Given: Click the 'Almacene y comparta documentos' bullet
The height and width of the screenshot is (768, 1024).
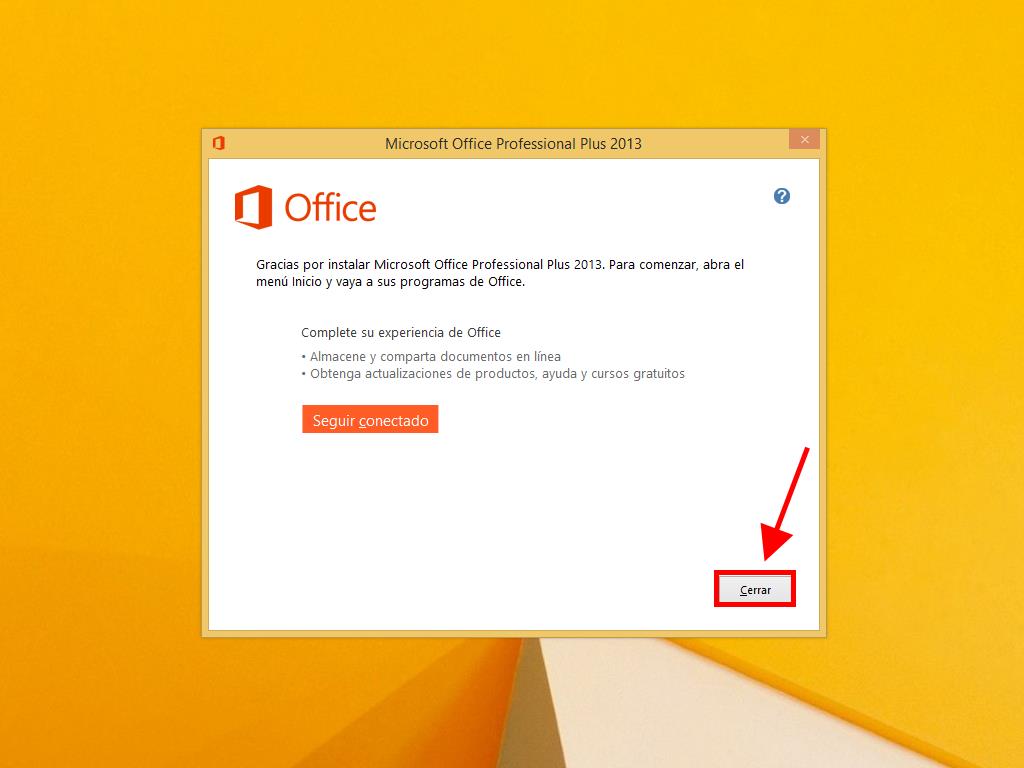Looking at the screenshot, I should pos(431,357).
